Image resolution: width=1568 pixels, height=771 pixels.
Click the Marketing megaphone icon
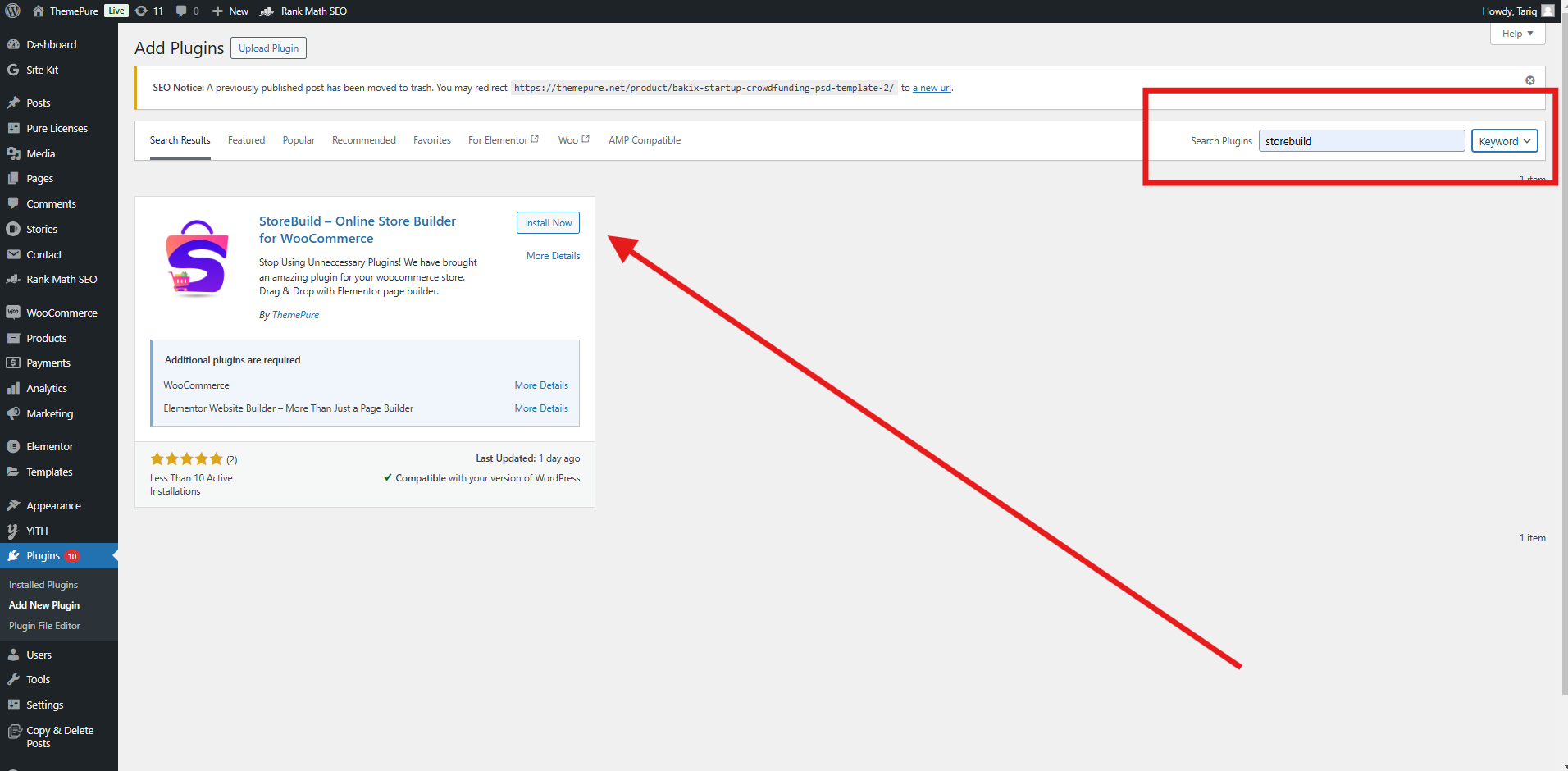[x=13, y=413]
